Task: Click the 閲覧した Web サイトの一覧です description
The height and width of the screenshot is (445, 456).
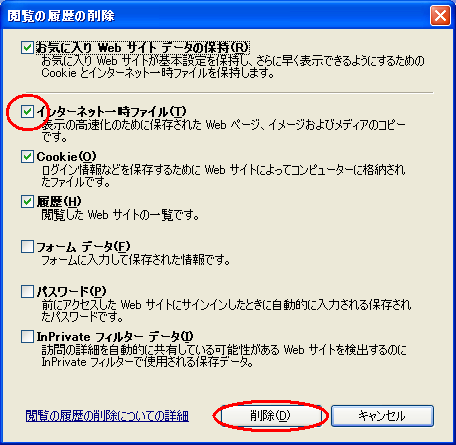Action: tap(120, 215)
